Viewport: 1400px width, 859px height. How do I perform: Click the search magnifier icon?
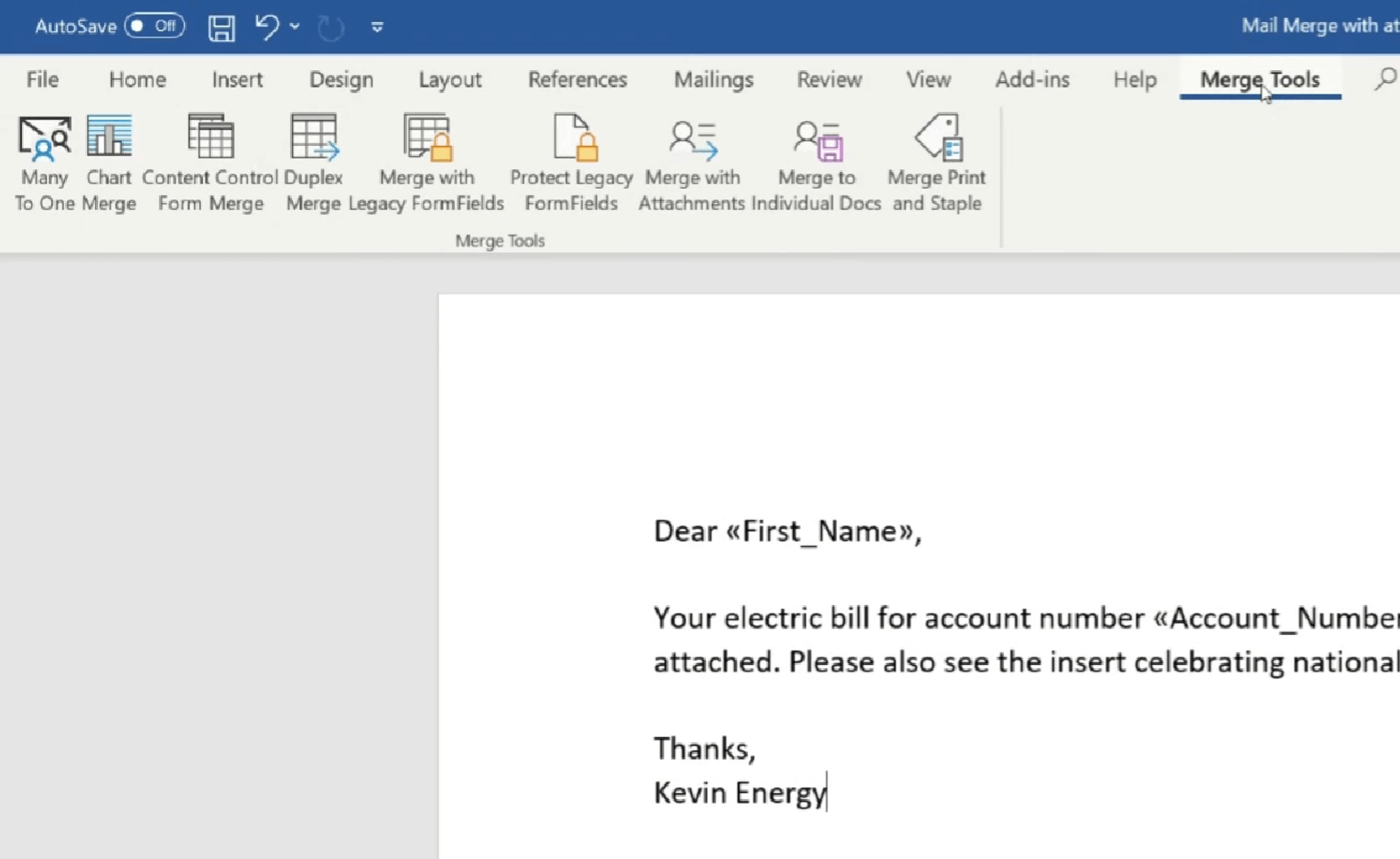(x=1385, y=79)
